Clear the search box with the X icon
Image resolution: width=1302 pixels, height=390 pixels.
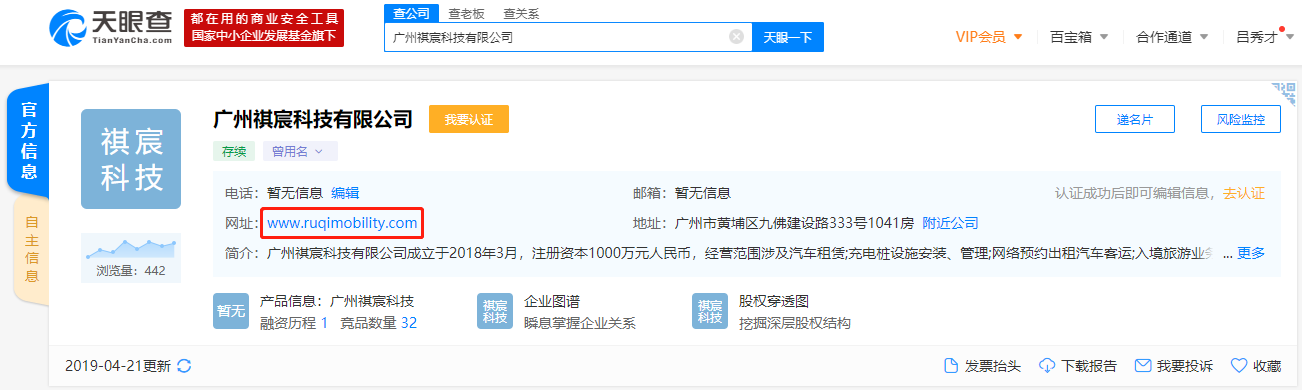coord(736,37)
